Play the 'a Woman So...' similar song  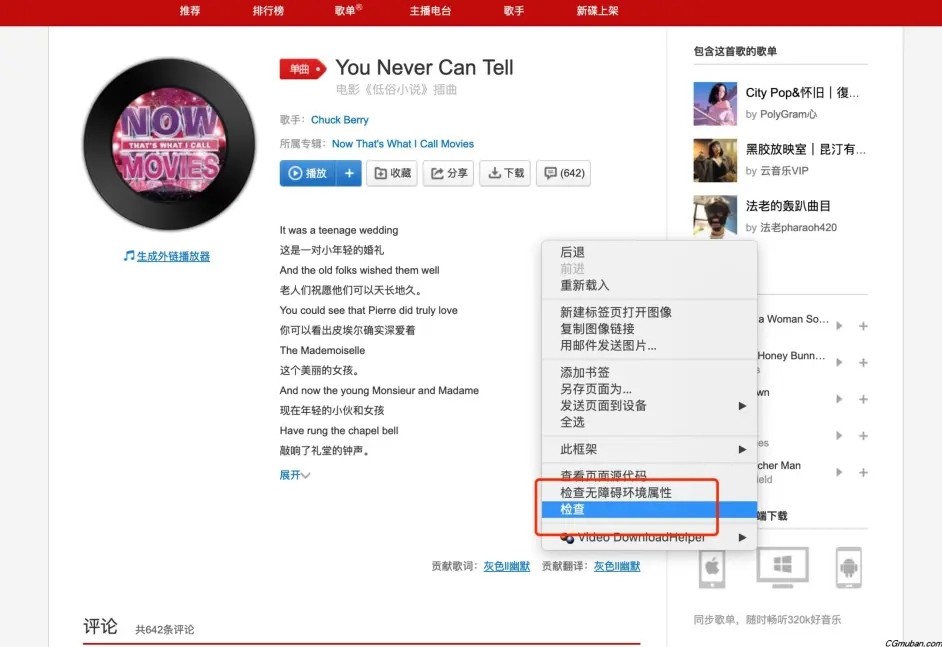(x=839, y=326)
